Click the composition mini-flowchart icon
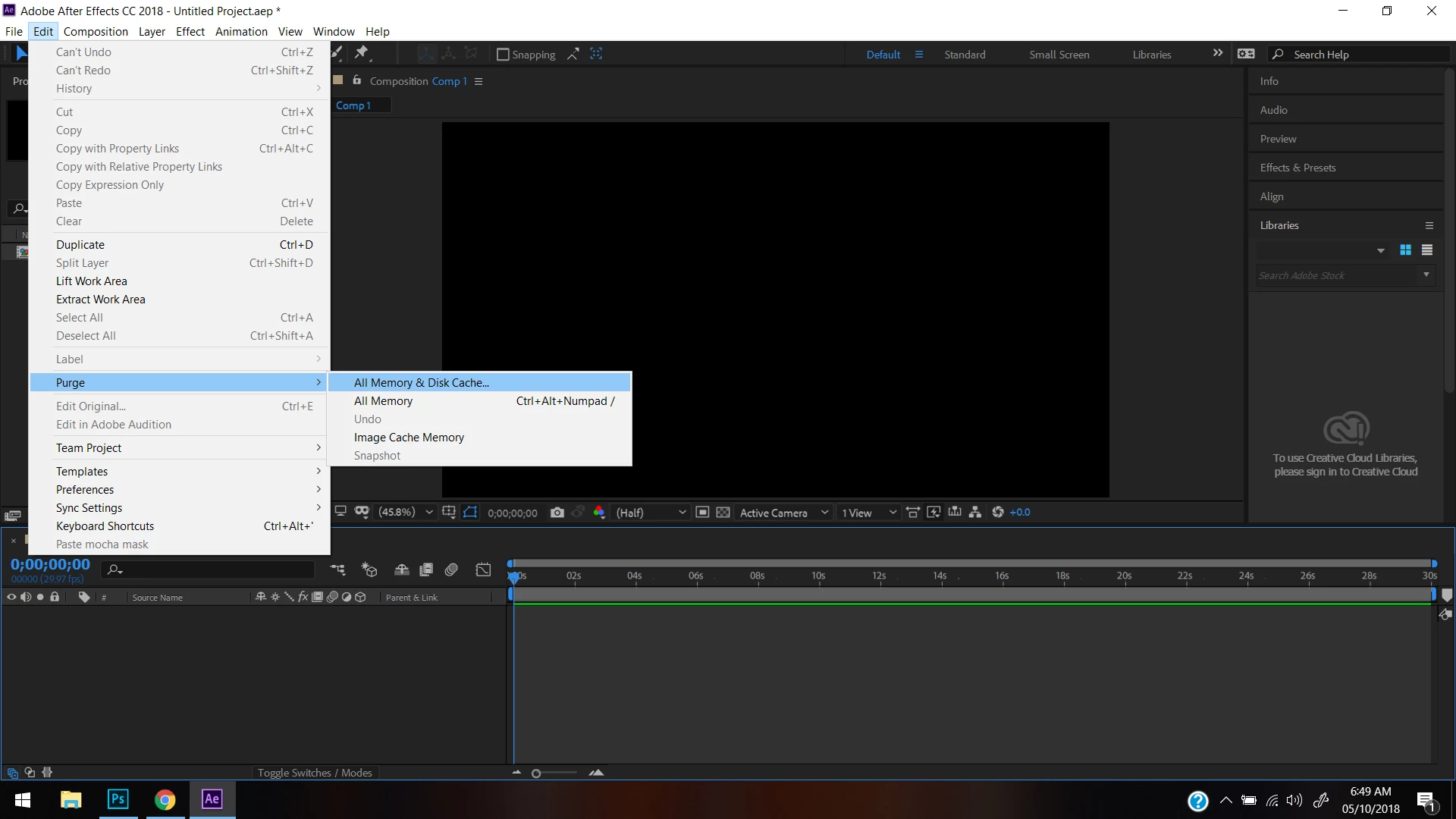 (x=338, y=570)
